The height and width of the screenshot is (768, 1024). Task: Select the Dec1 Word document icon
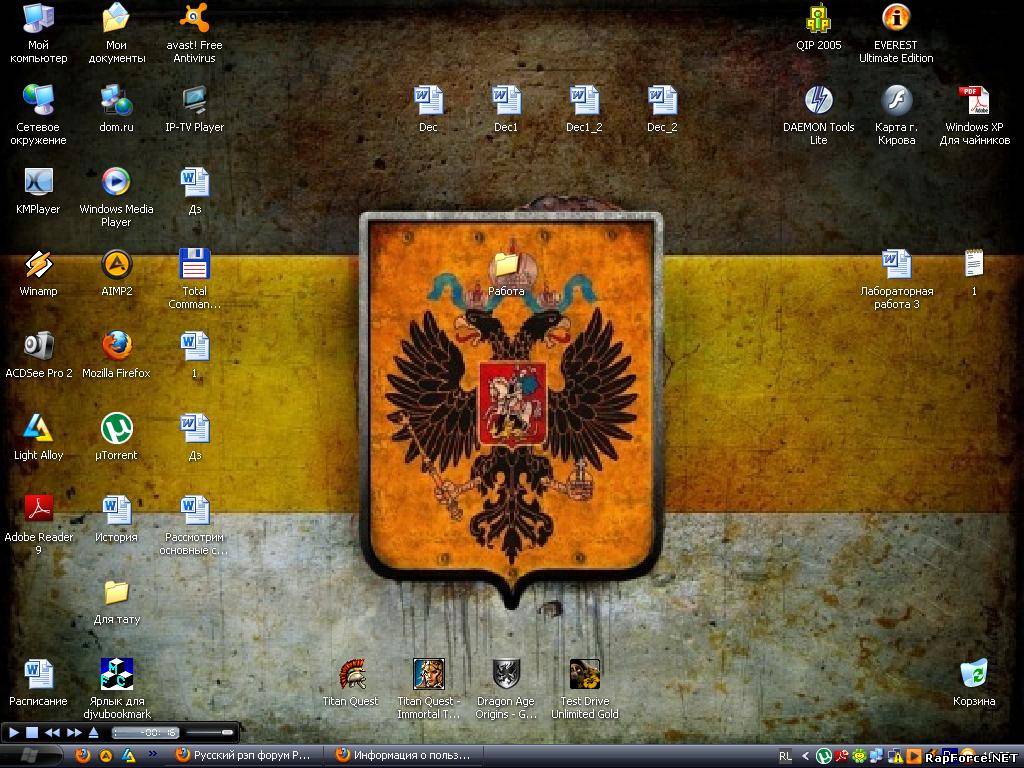pos(506,110)
